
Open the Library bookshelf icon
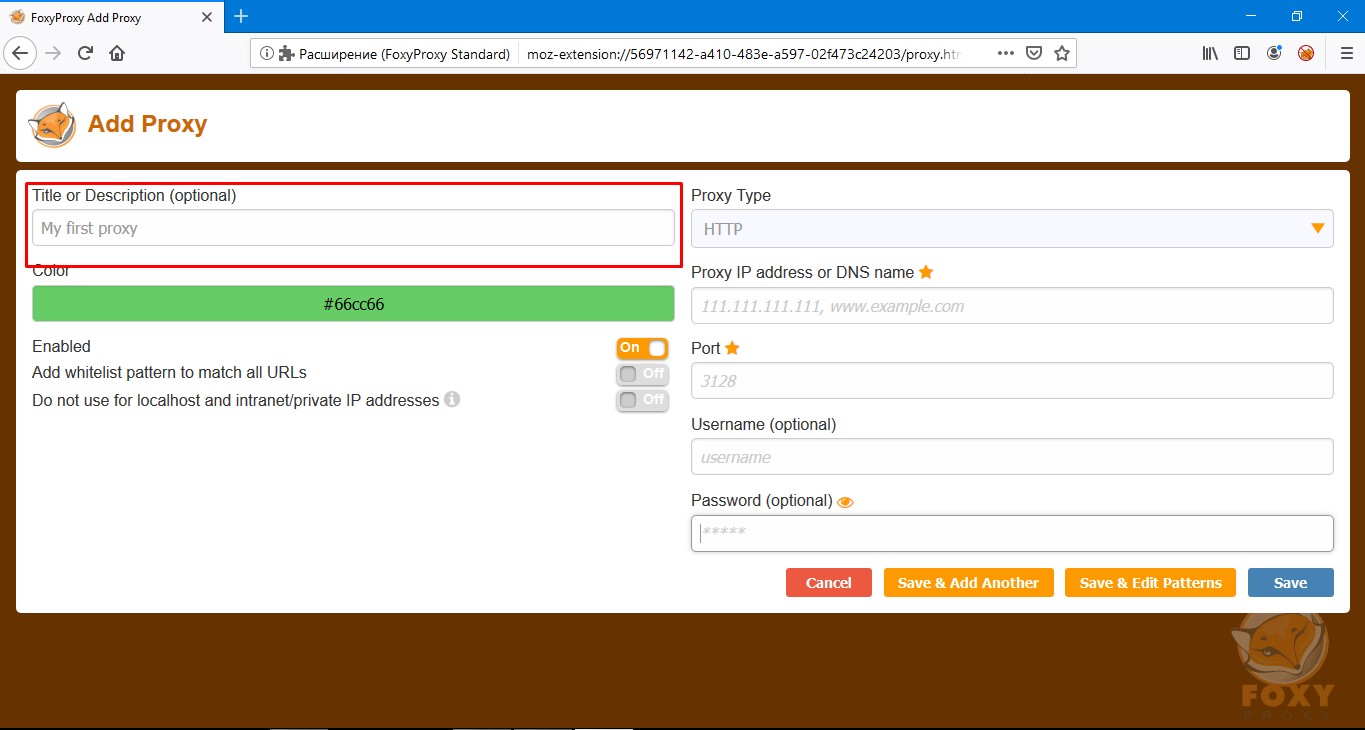tap(1210, 53)
